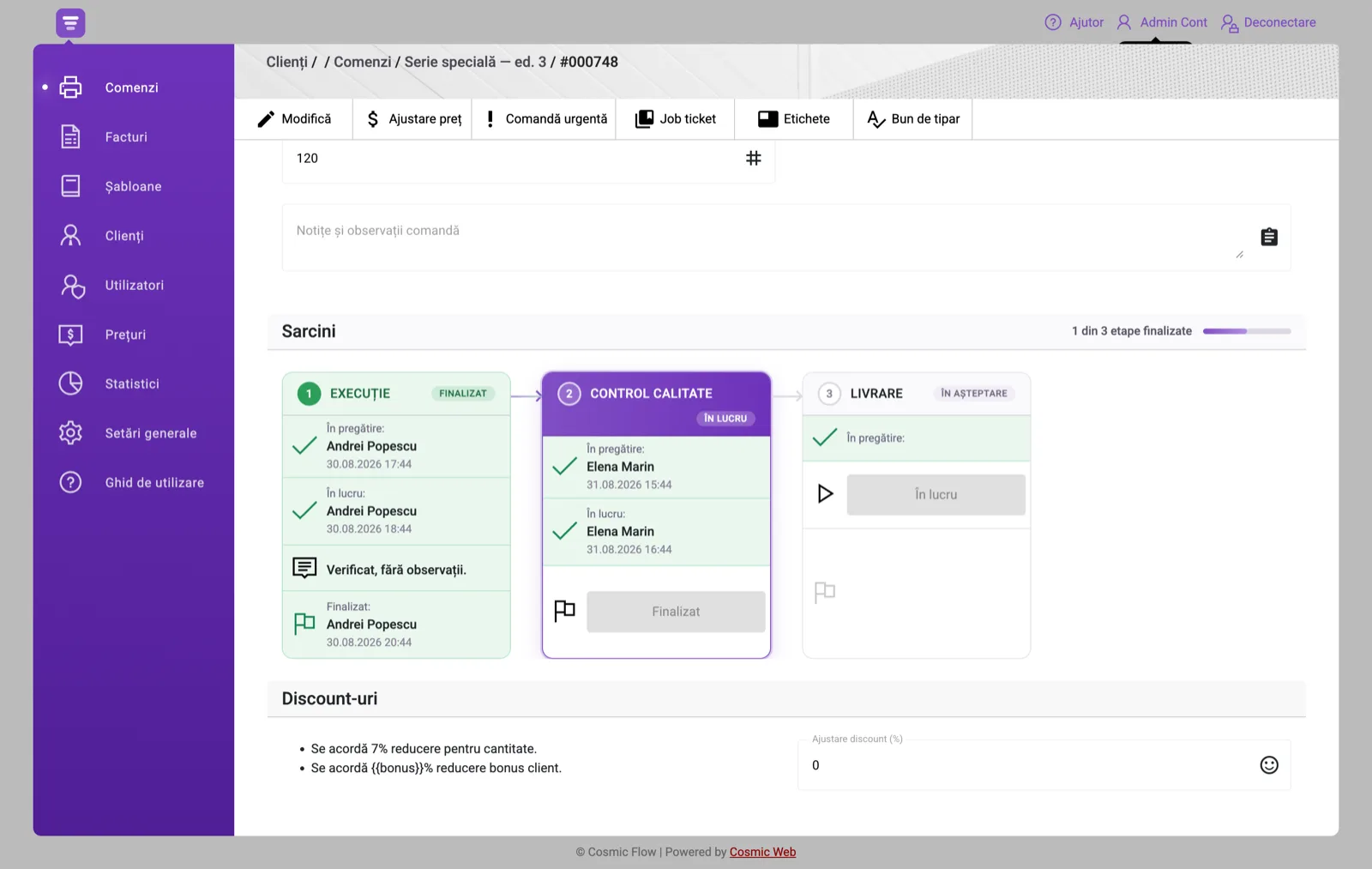Click the Finalizat button in Control Calitate
The height and width of the screenshot is (869, 1372).
click(x=676, y=612)
